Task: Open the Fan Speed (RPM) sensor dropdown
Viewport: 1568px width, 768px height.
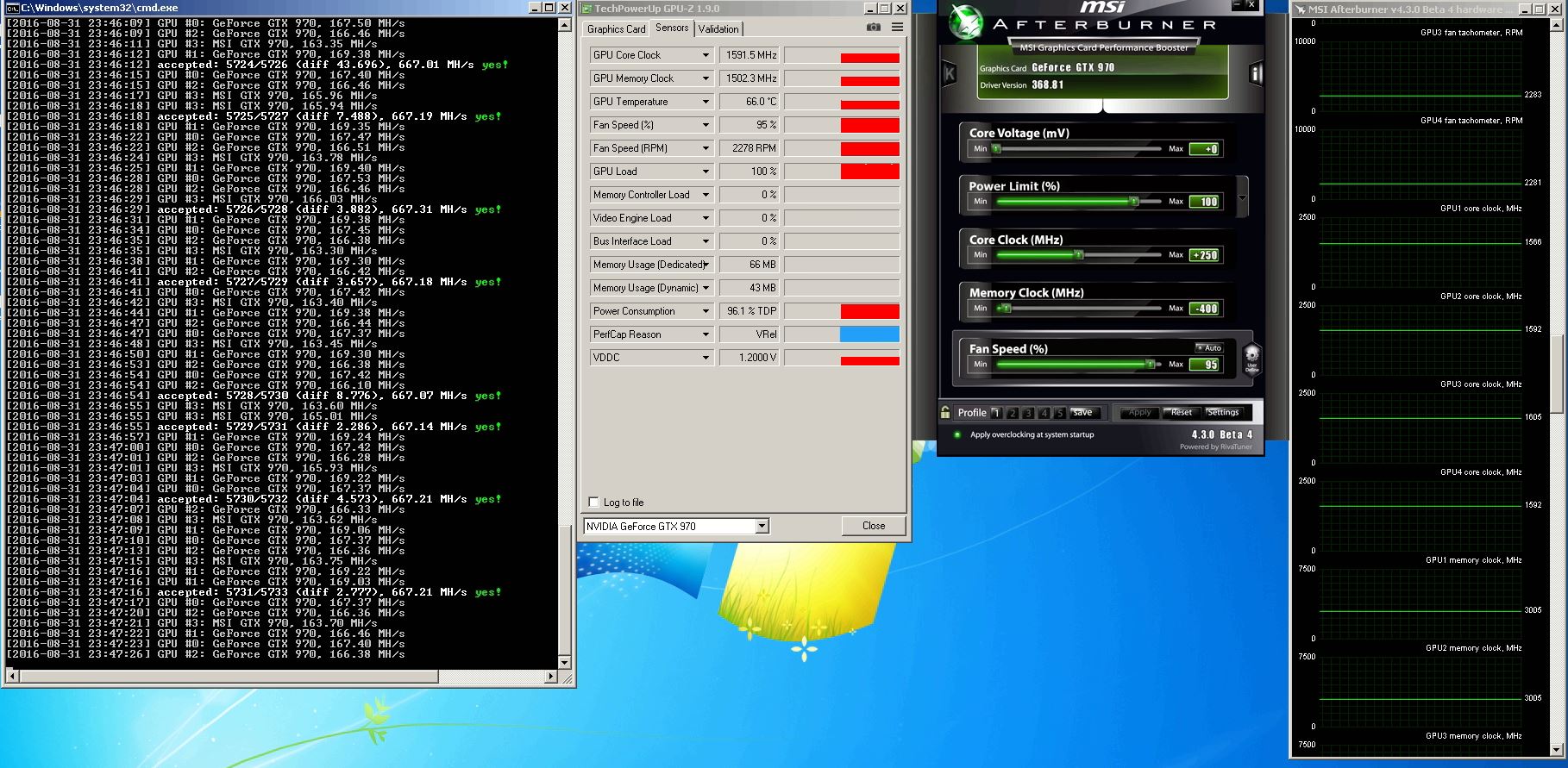Action: tap(706, 148)
